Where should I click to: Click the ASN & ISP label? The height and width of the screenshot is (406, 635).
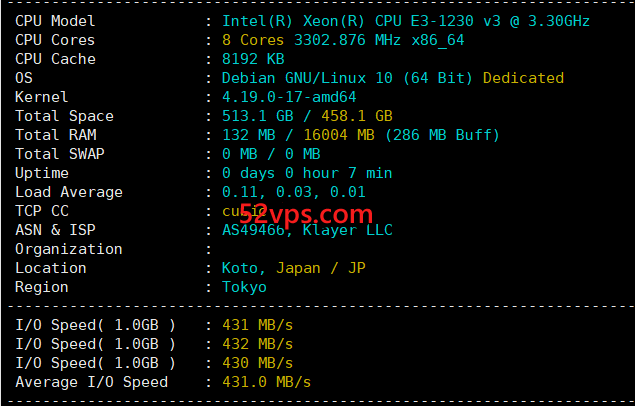pos(55,230)
